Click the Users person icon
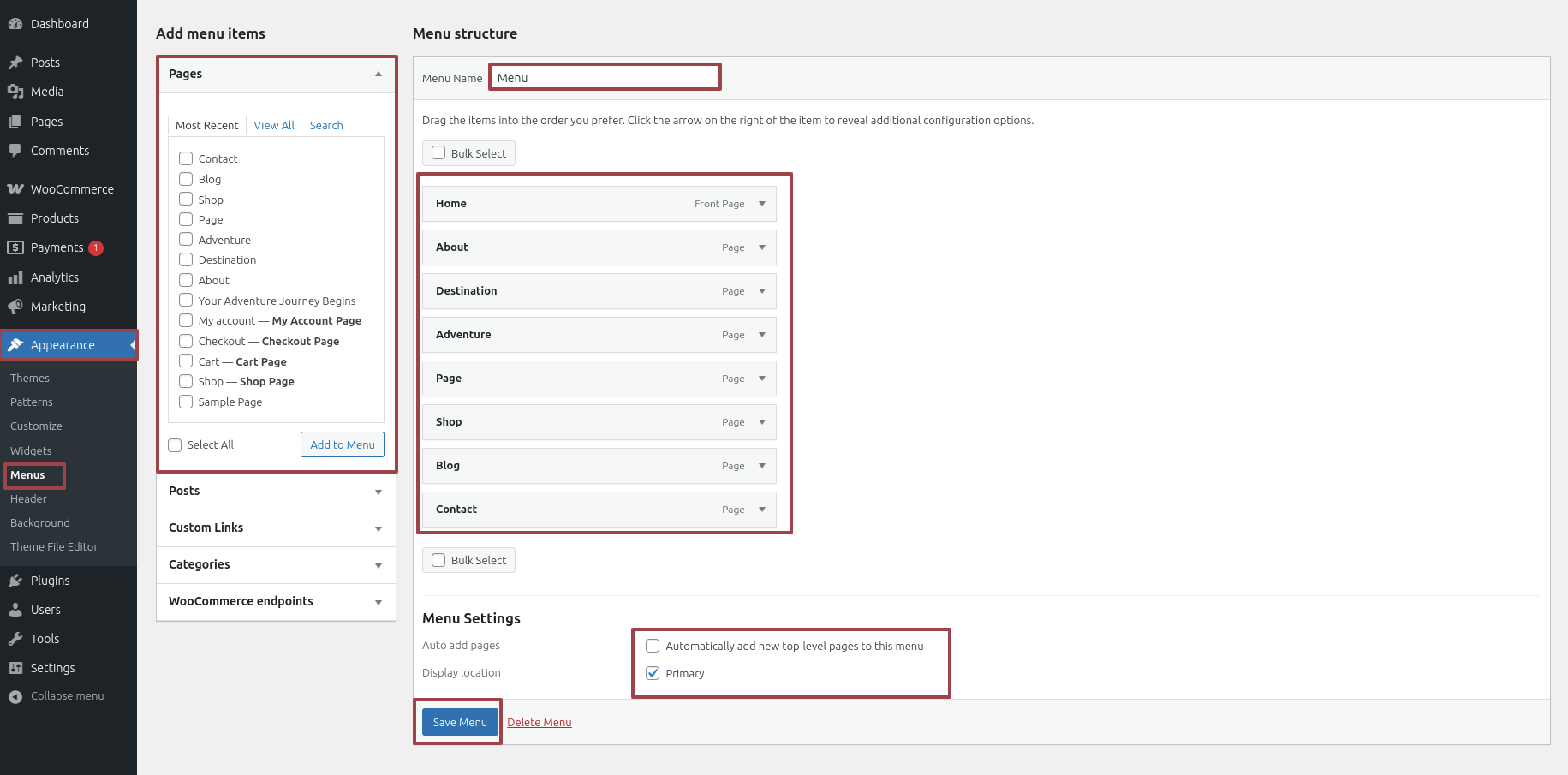 pos(15,610)
